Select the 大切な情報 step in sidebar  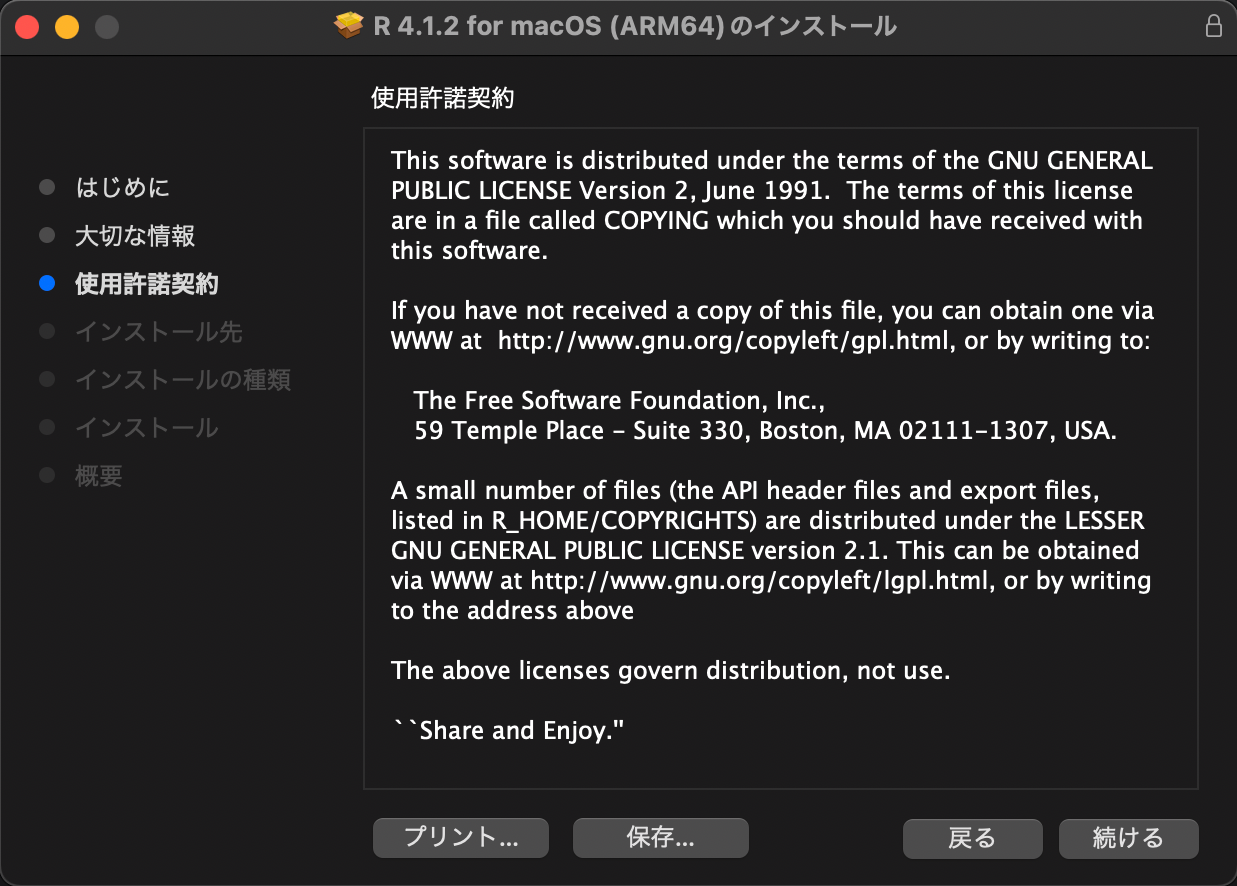135,236
